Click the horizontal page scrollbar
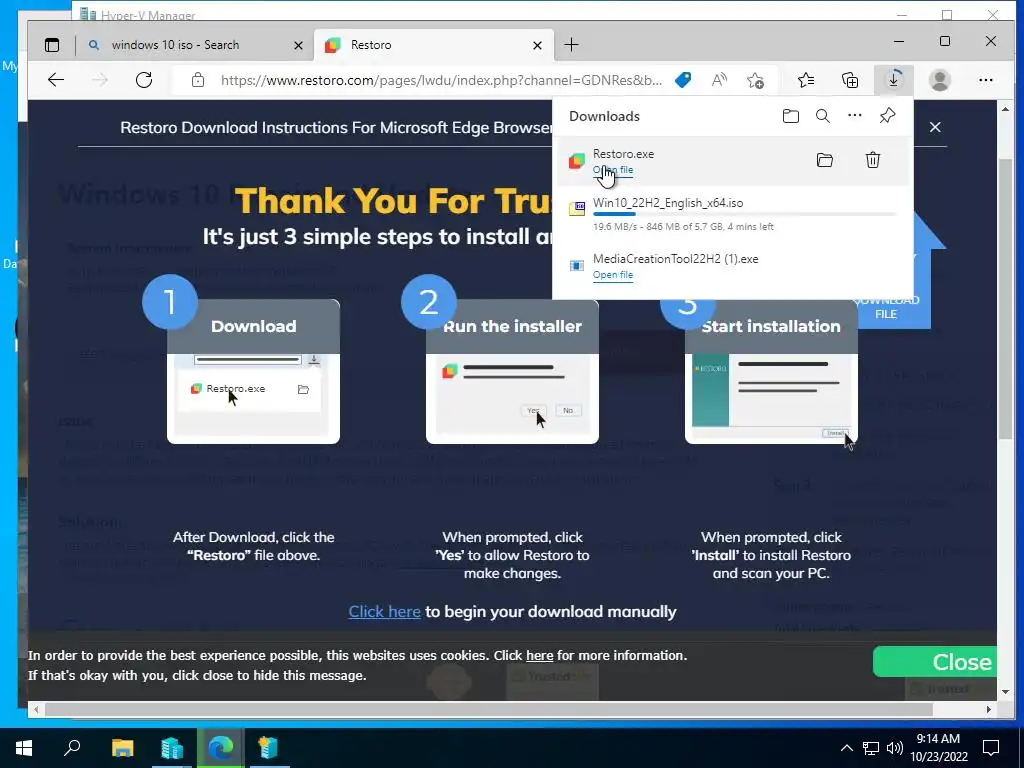This screenshot has height=768, width=1024. (x=488, y=709)
